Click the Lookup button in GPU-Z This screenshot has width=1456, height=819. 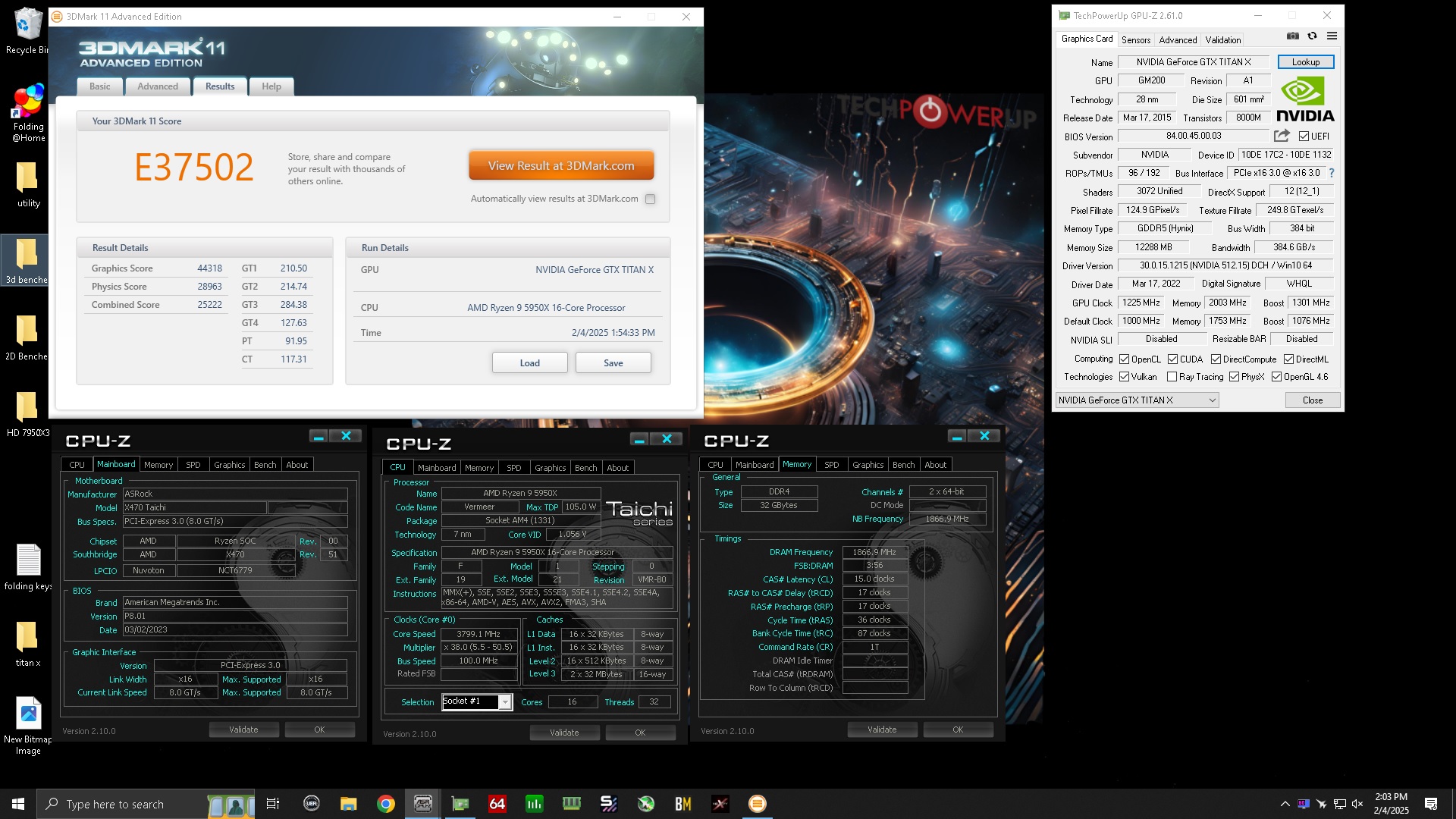point(1305,62)
